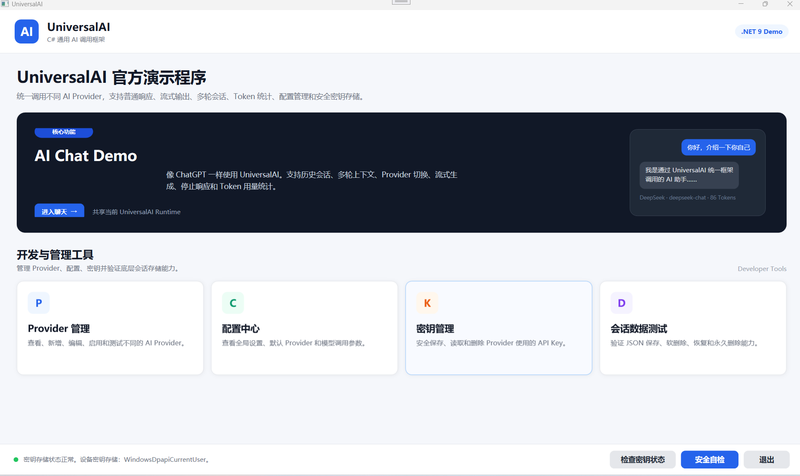Click the 退出 button
This screenshot has width=800, height=476.
click(766, 460)
